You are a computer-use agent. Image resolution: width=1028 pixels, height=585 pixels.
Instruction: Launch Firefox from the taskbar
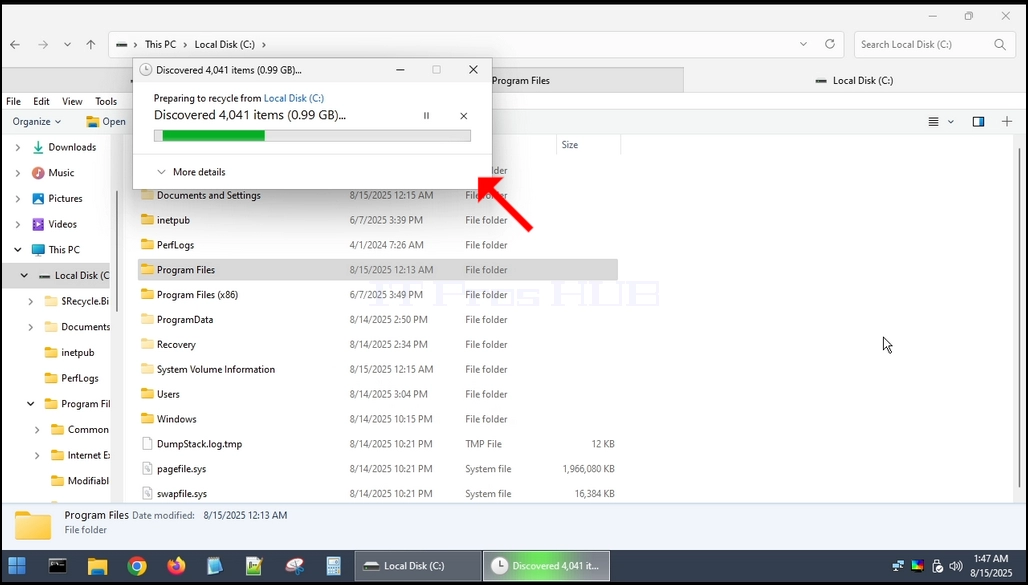pos(176,565)
